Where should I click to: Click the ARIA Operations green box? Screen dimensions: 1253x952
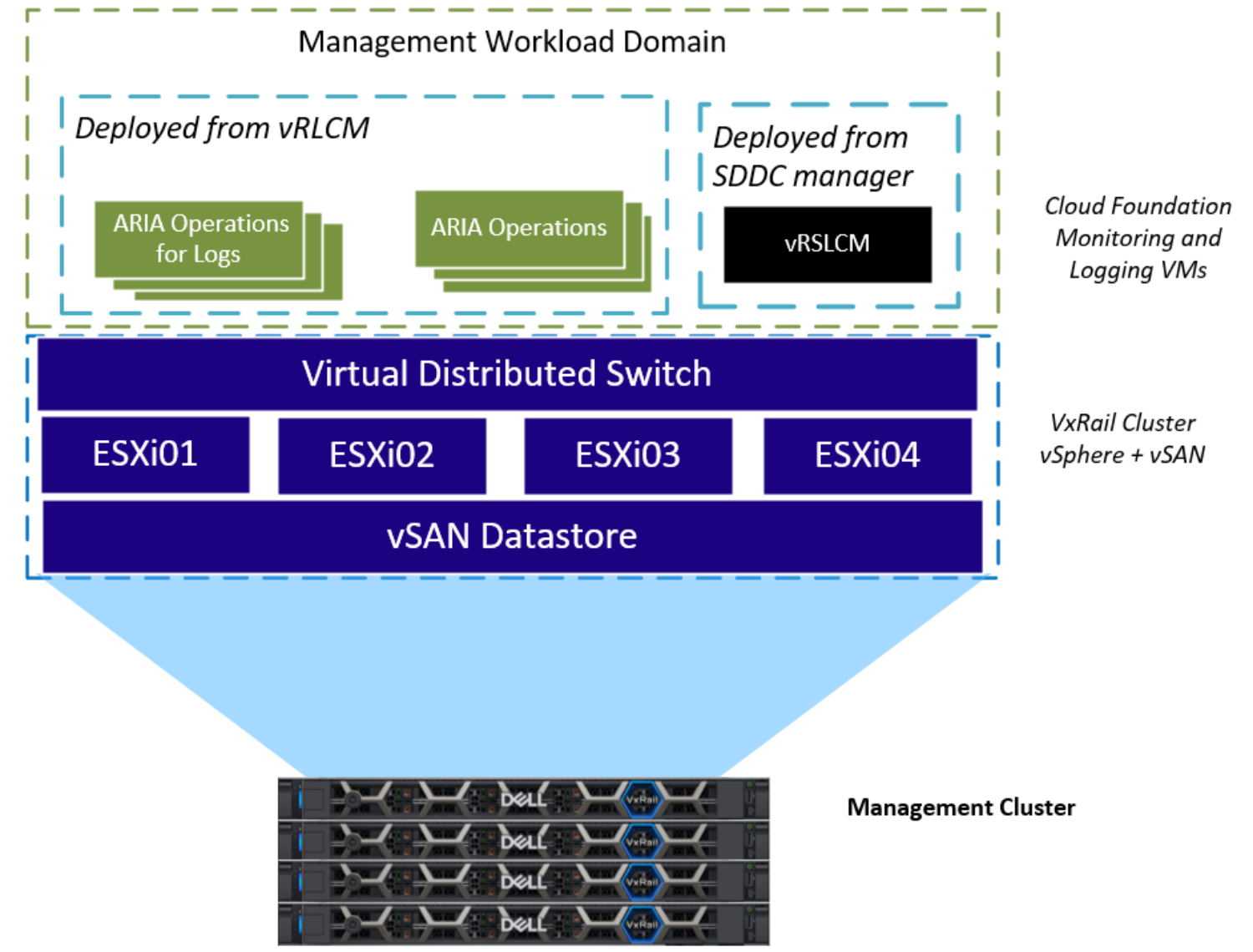coord(519,228)
